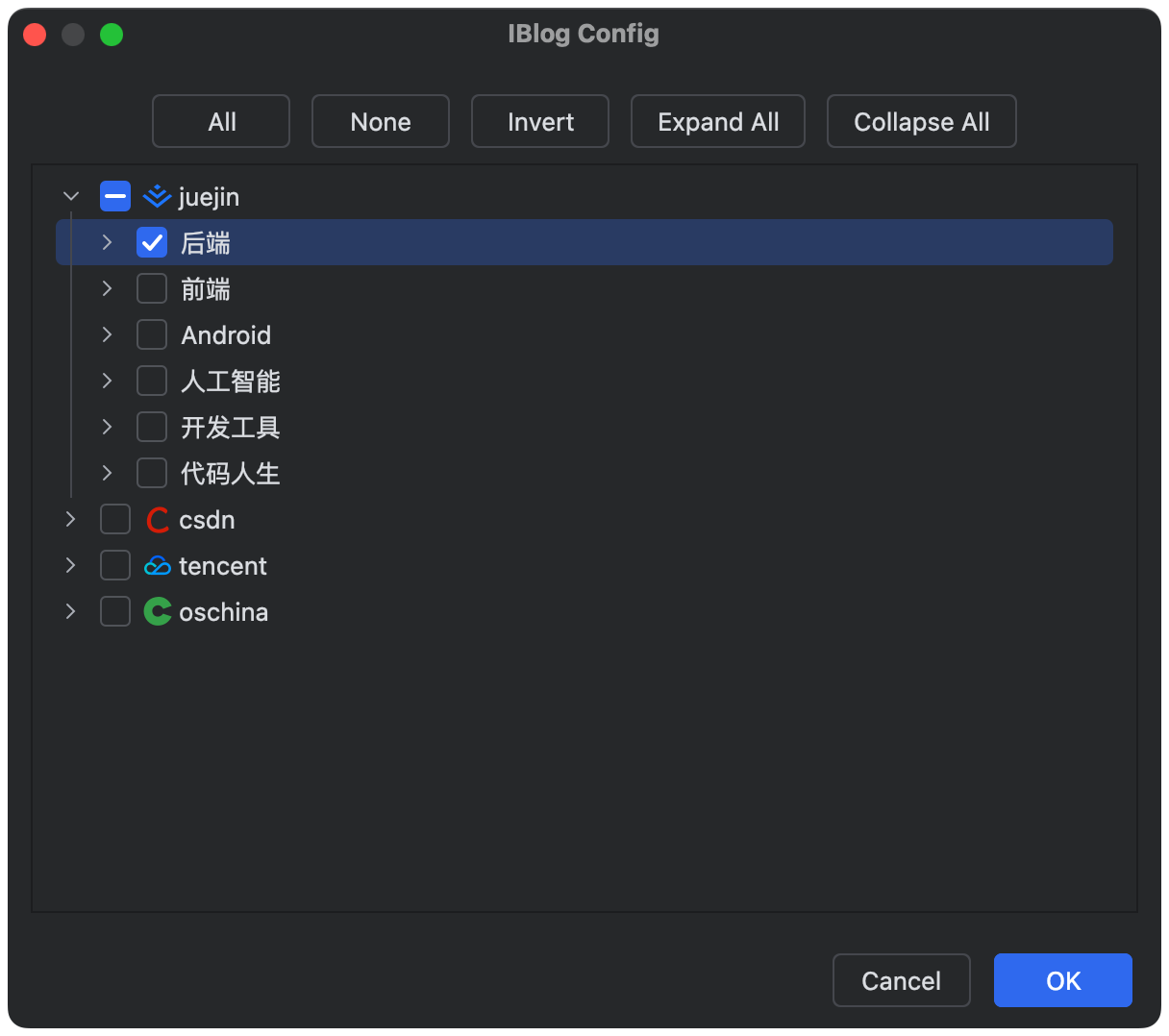The height and width of the screenshot is (1036, 1169).
Task: Click the juejin logo icon
Action: point(157,197)
